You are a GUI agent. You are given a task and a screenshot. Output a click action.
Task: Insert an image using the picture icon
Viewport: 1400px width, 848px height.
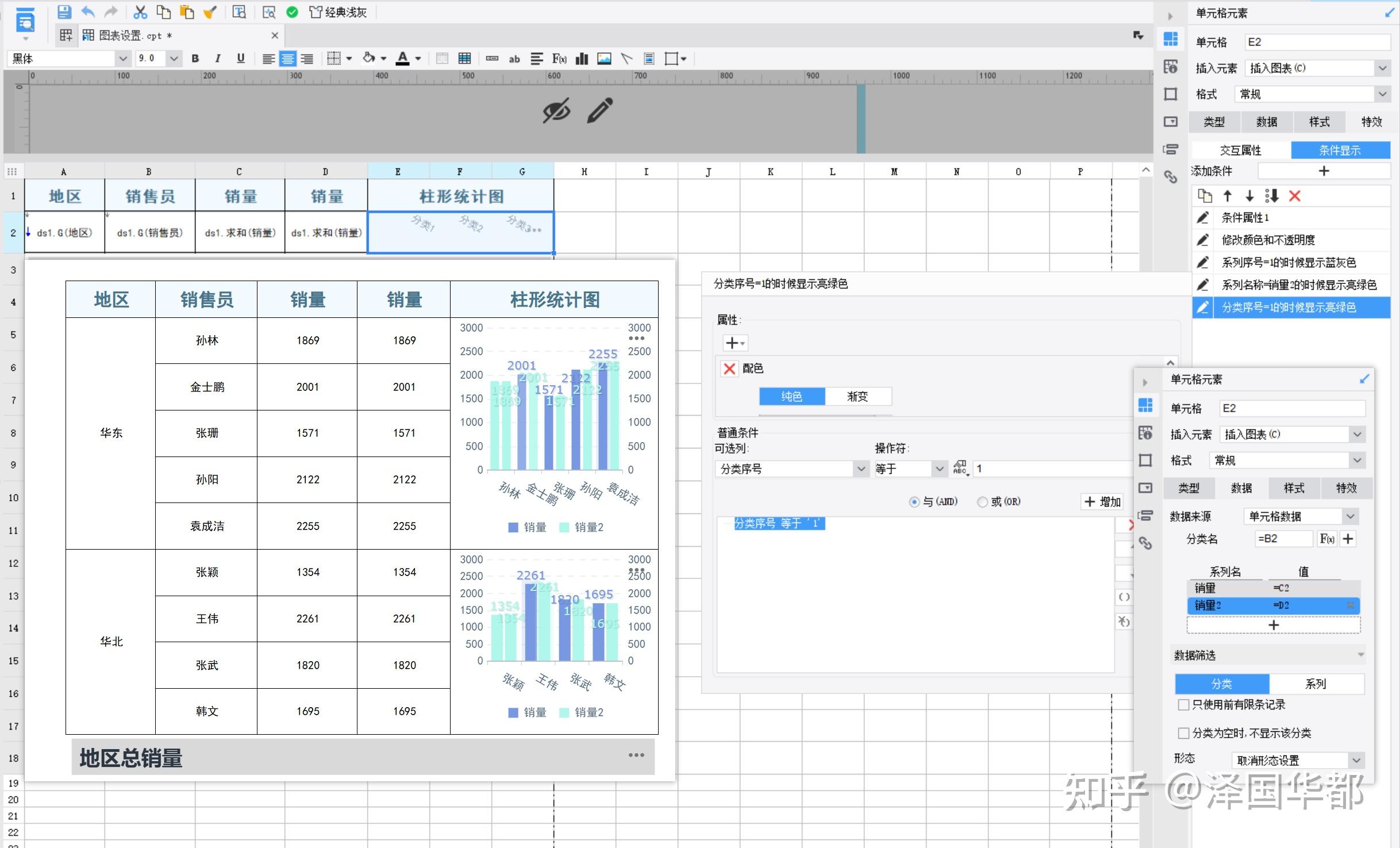point(604,58)
